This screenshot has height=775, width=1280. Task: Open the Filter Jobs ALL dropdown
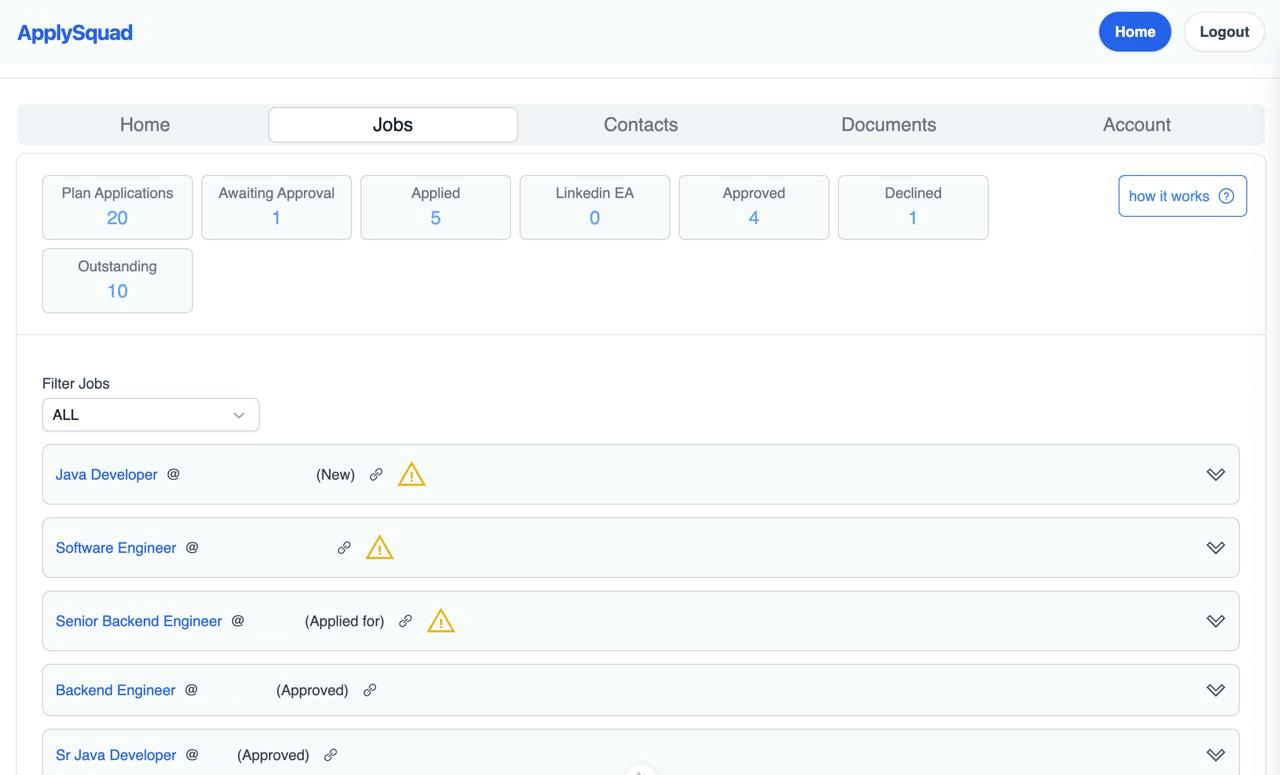(x=150, y=414)
